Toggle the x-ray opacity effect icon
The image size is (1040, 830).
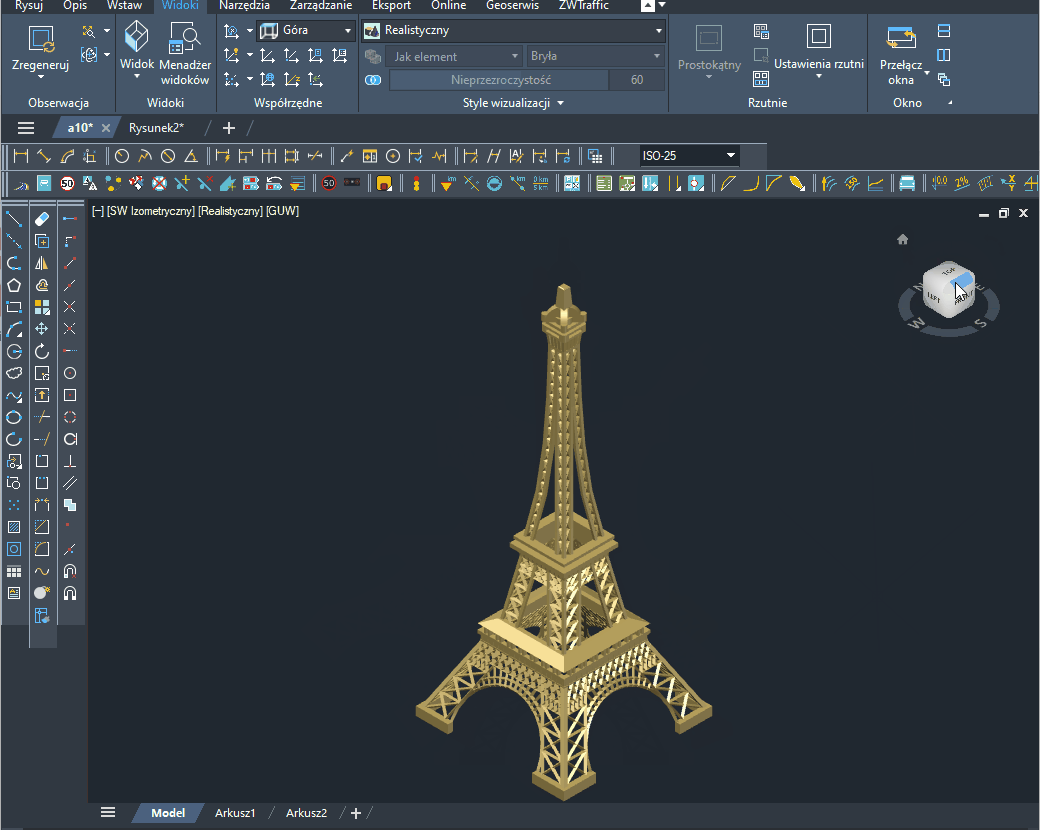[x=373, y=80]
